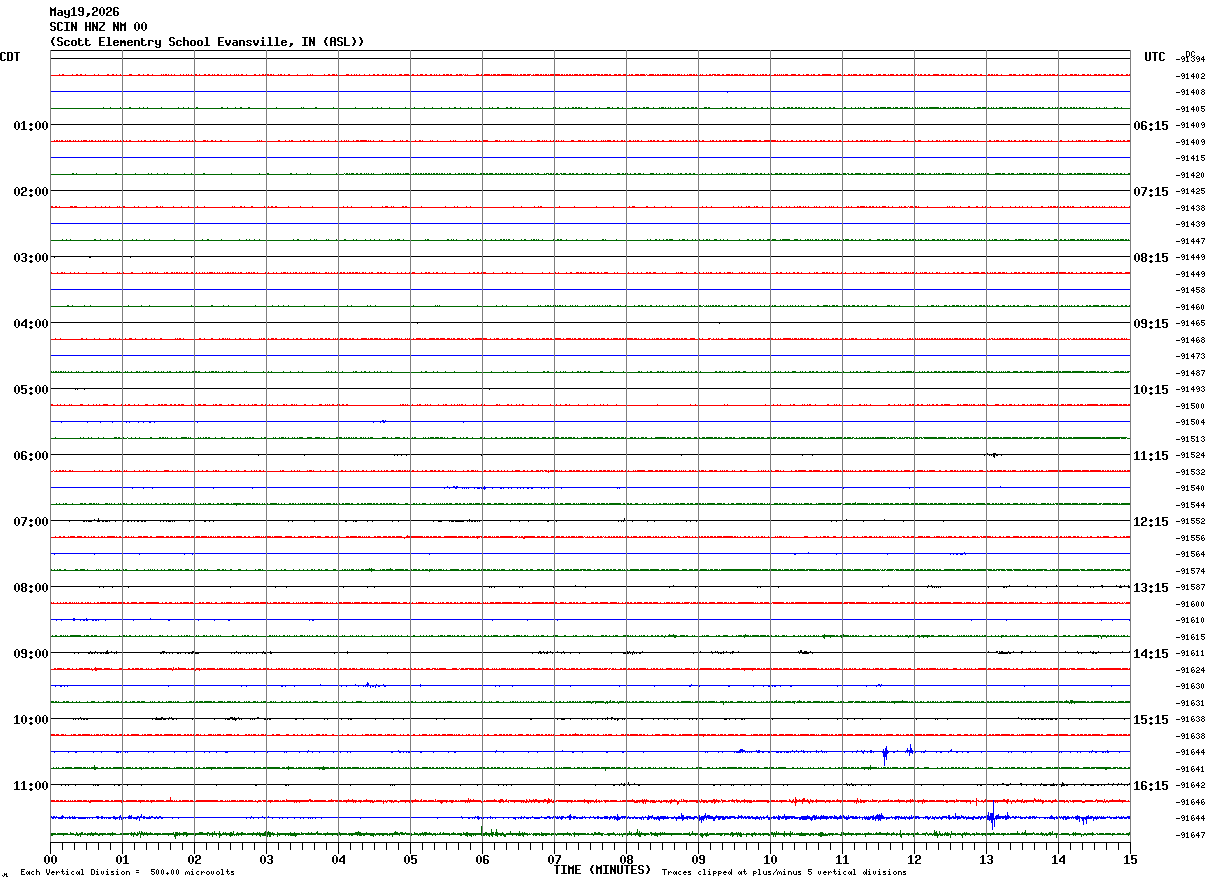Click the DC offset value -91647

[x=1191, y=835]
